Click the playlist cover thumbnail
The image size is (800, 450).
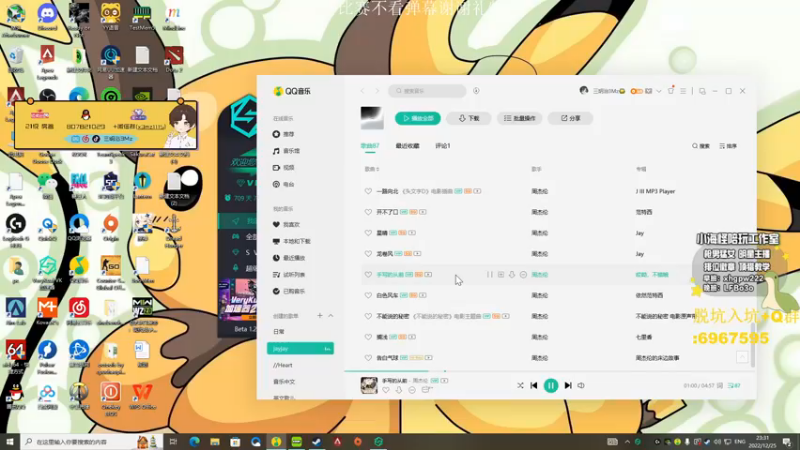(371, 118)
